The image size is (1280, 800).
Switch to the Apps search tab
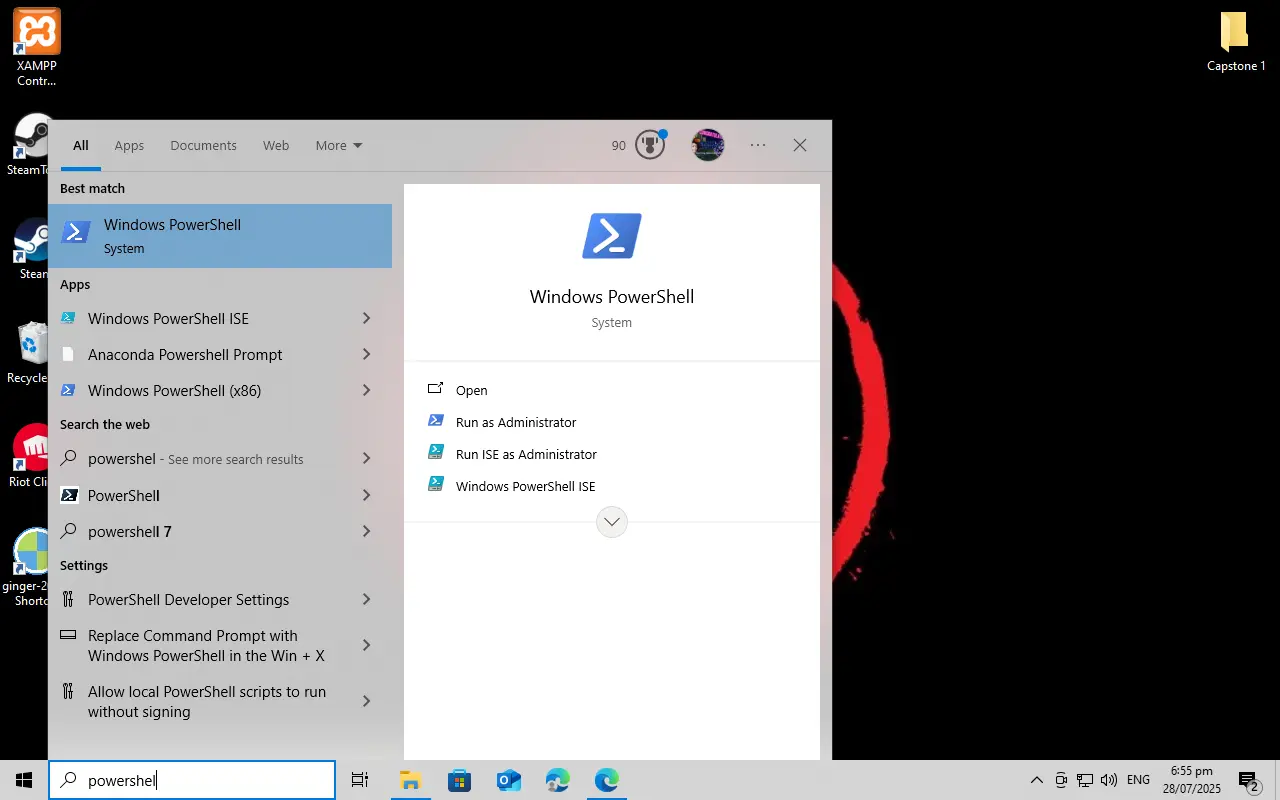coord(129,145)
